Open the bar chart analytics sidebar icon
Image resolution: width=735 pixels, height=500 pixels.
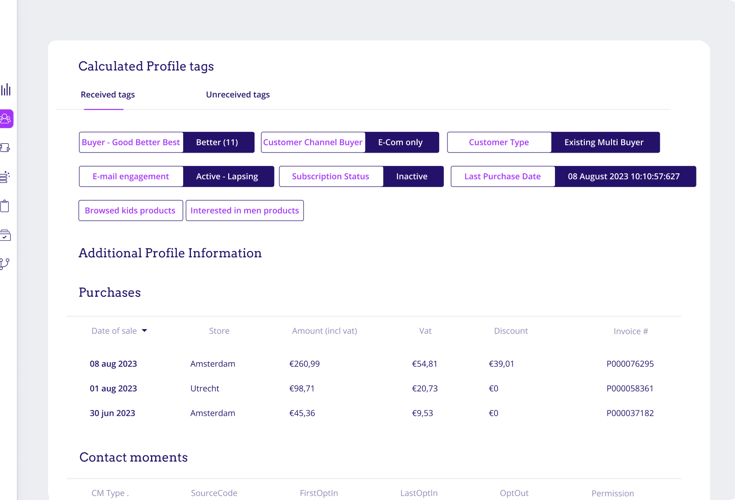pos(6,89)
